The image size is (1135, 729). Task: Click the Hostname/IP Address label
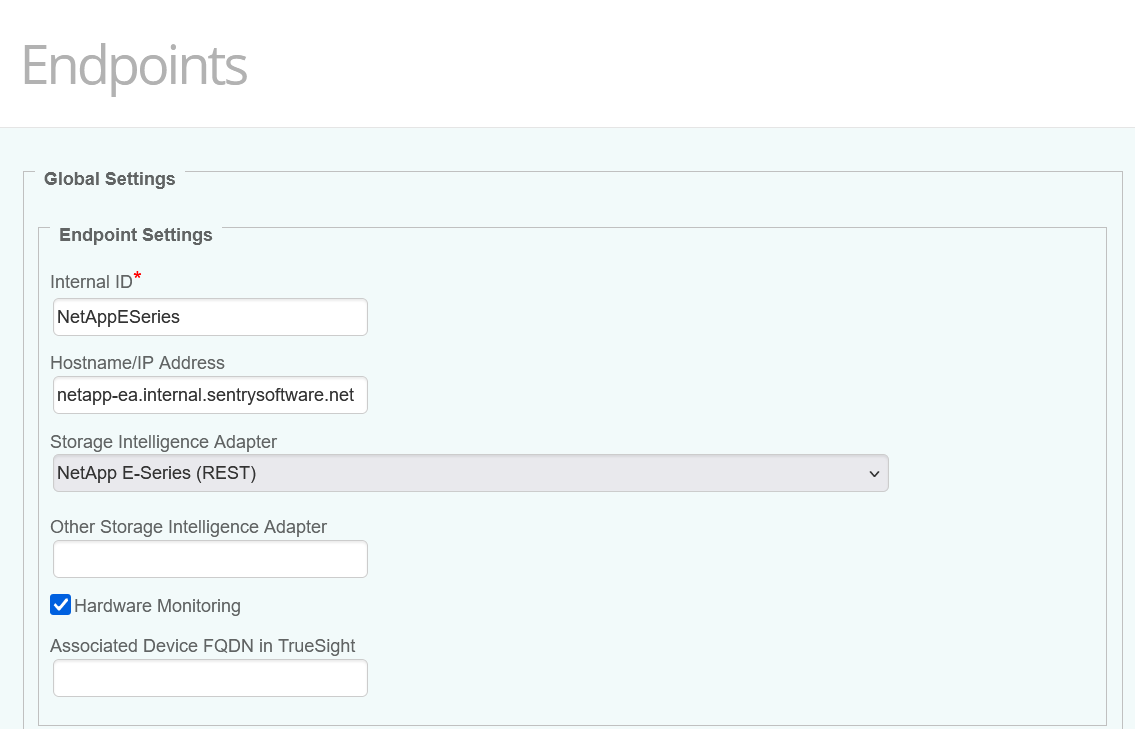pyautogui.click(x=137, y=363)
